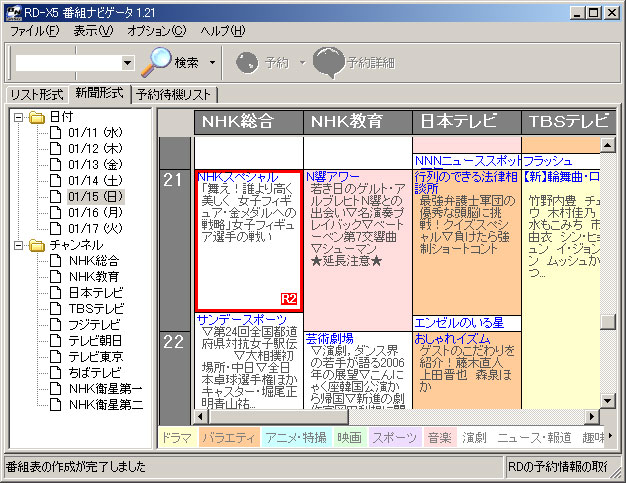This screenshot has height=483, width=626.
Task: Click the アニメ・特撮 genre color legend
Action: [296, 438]
